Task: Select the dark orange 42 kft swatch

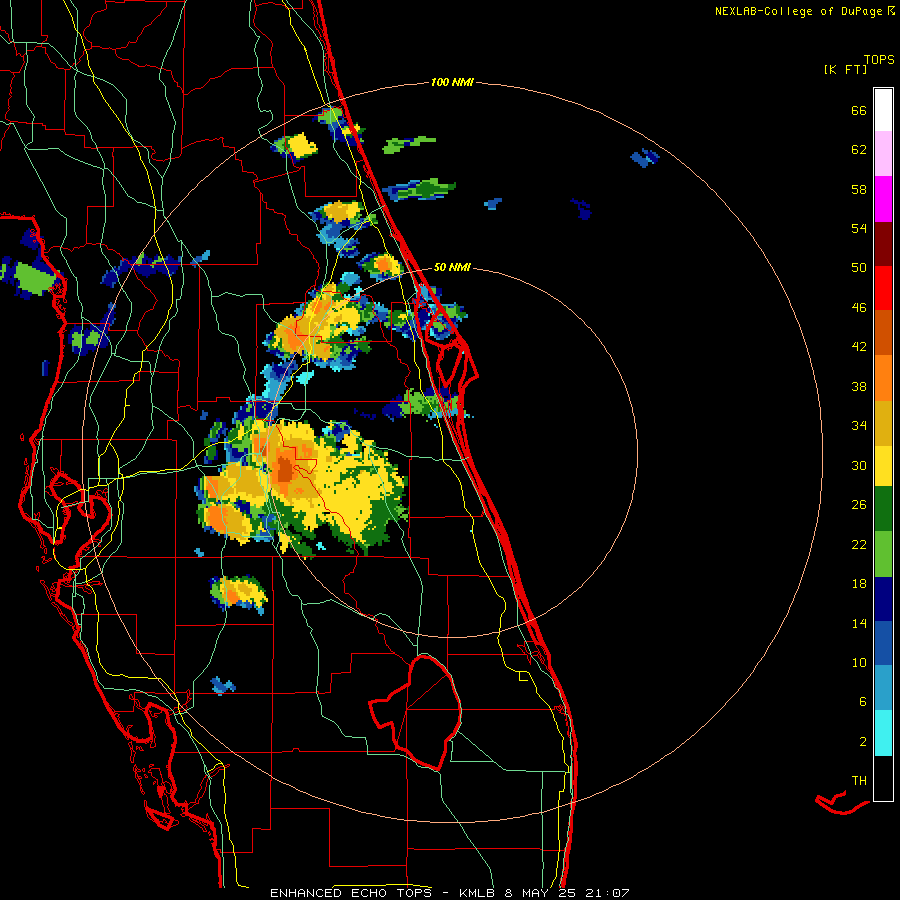Action: coord(883,333)
